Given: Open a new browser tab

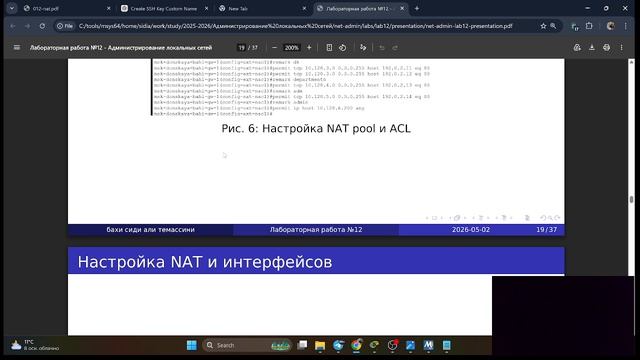Looking at the screenshot, I should [417, 8].
